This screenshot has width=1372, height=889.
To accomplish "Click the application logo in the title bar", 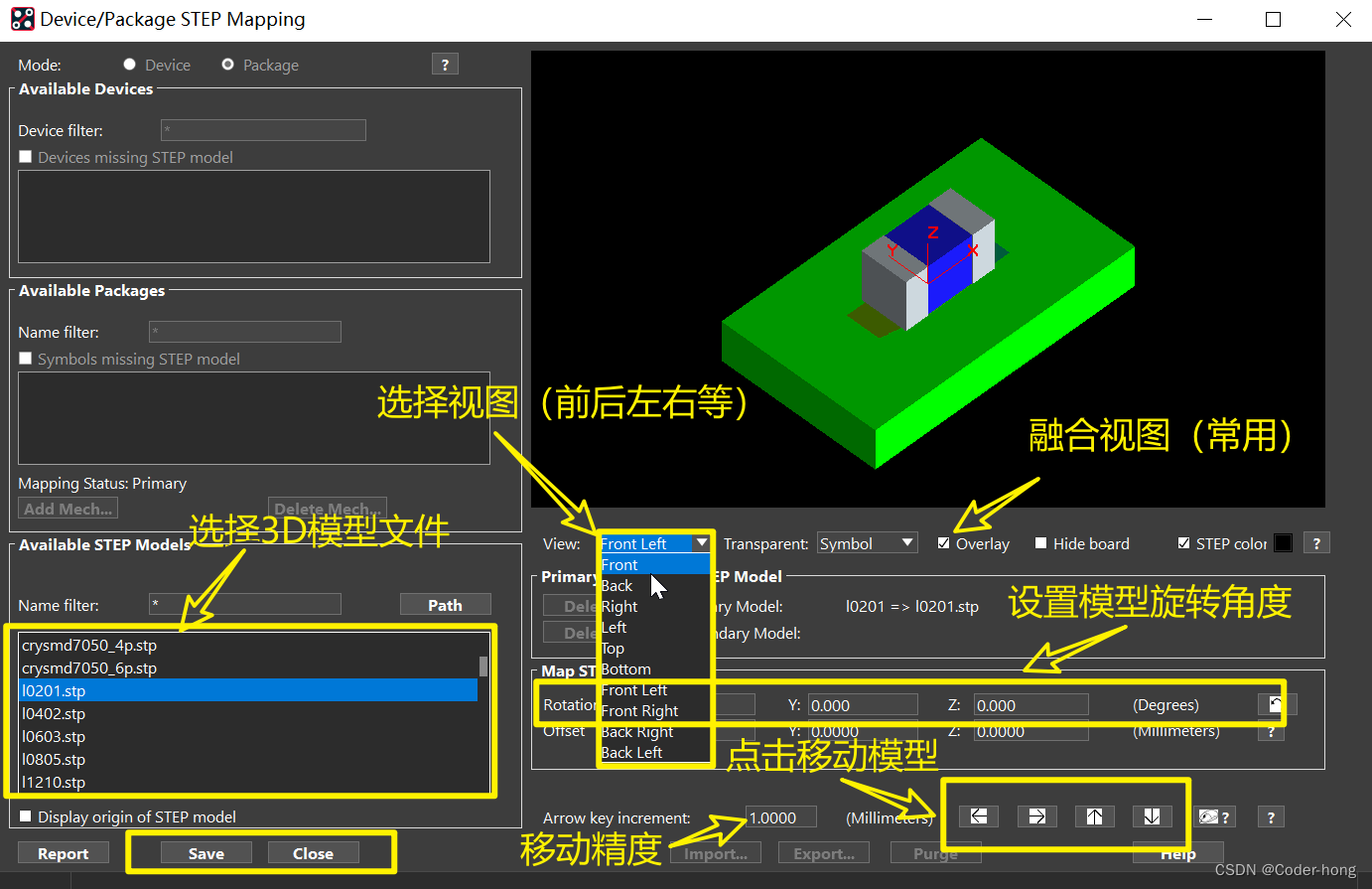I will (21, 18).
